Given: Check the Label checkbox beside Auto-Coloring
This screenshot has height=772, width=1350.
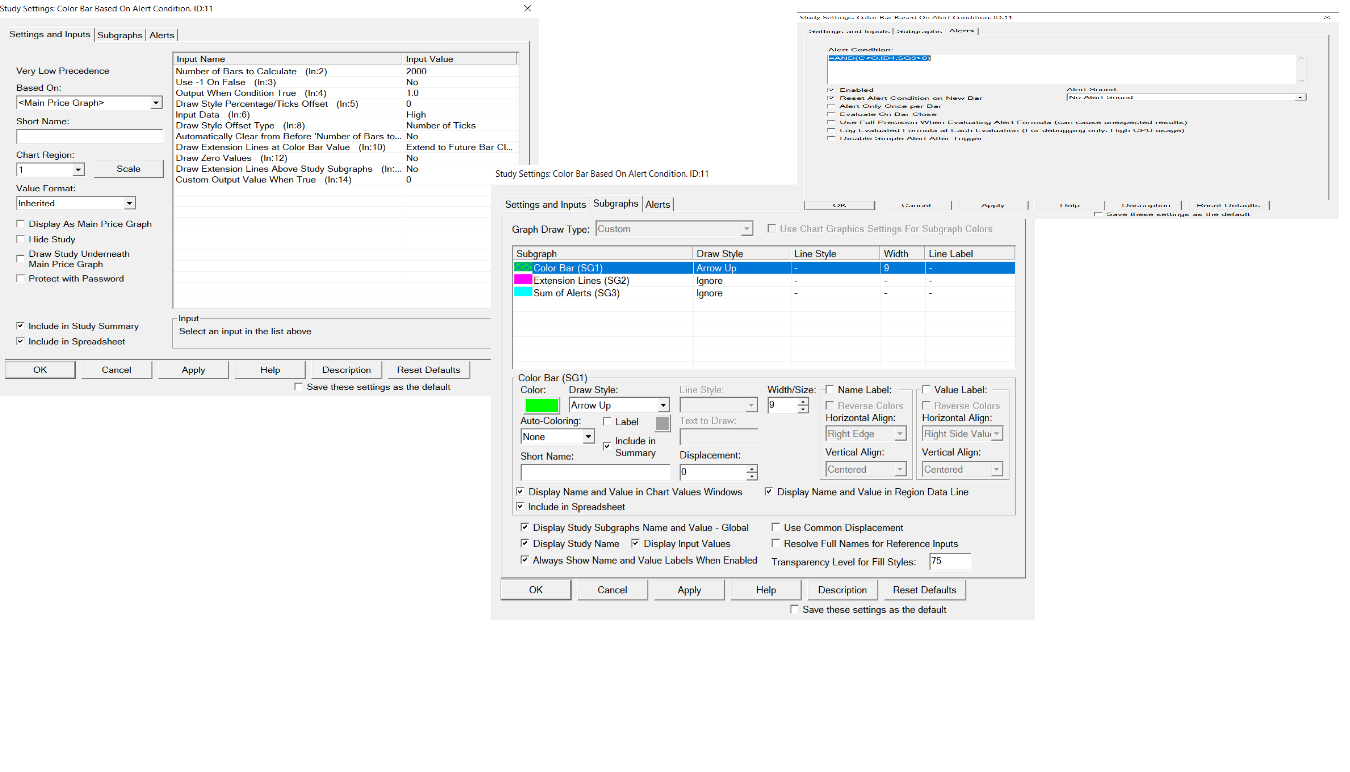Looking at the screenshot, I should [607, 422].
